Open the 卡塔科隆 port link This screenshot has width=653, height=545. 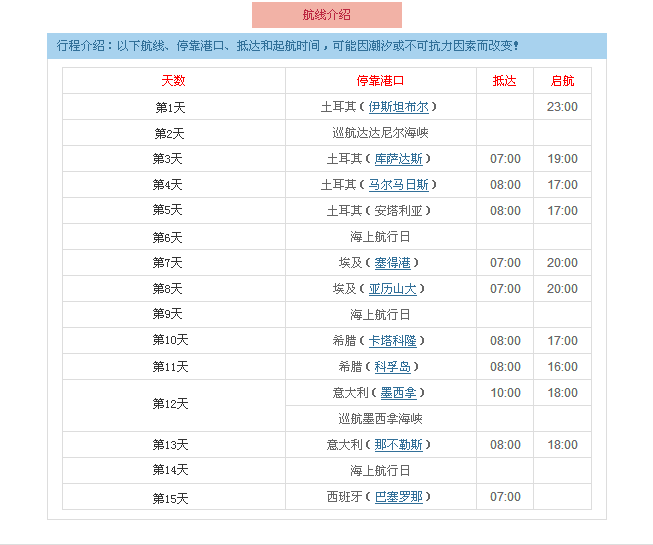pos(392,341)
